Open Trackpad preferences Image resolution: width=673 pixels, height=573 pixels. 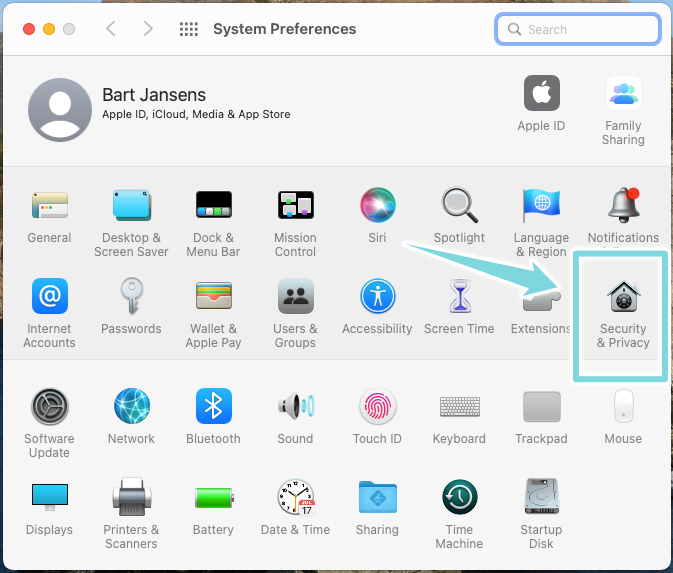tap(541, 406)
